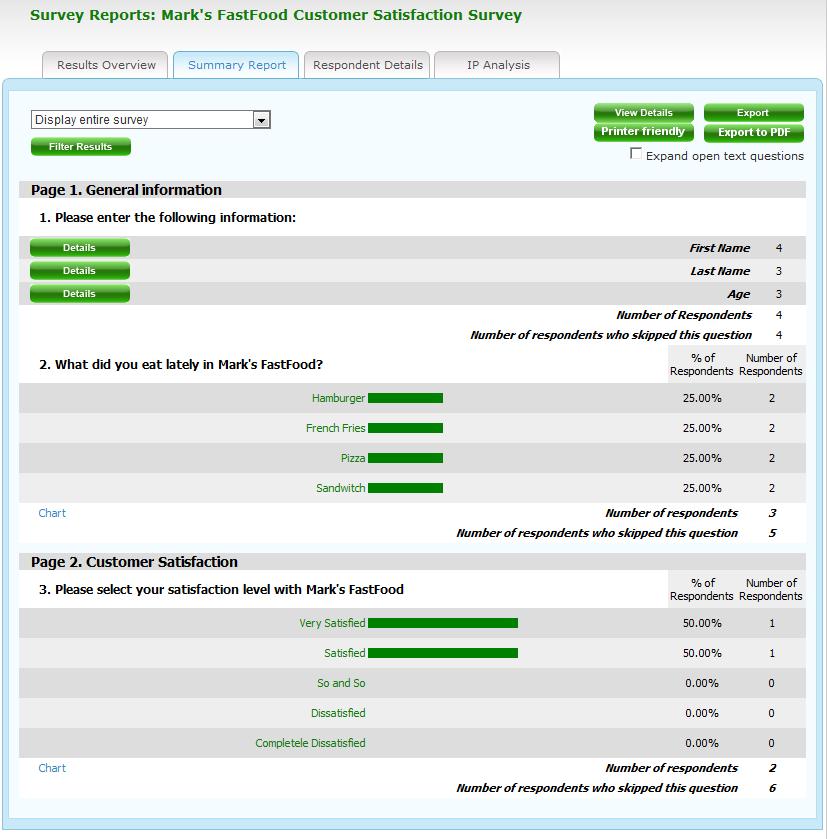Click question 3 satisfaction level title

pos(221,590)
